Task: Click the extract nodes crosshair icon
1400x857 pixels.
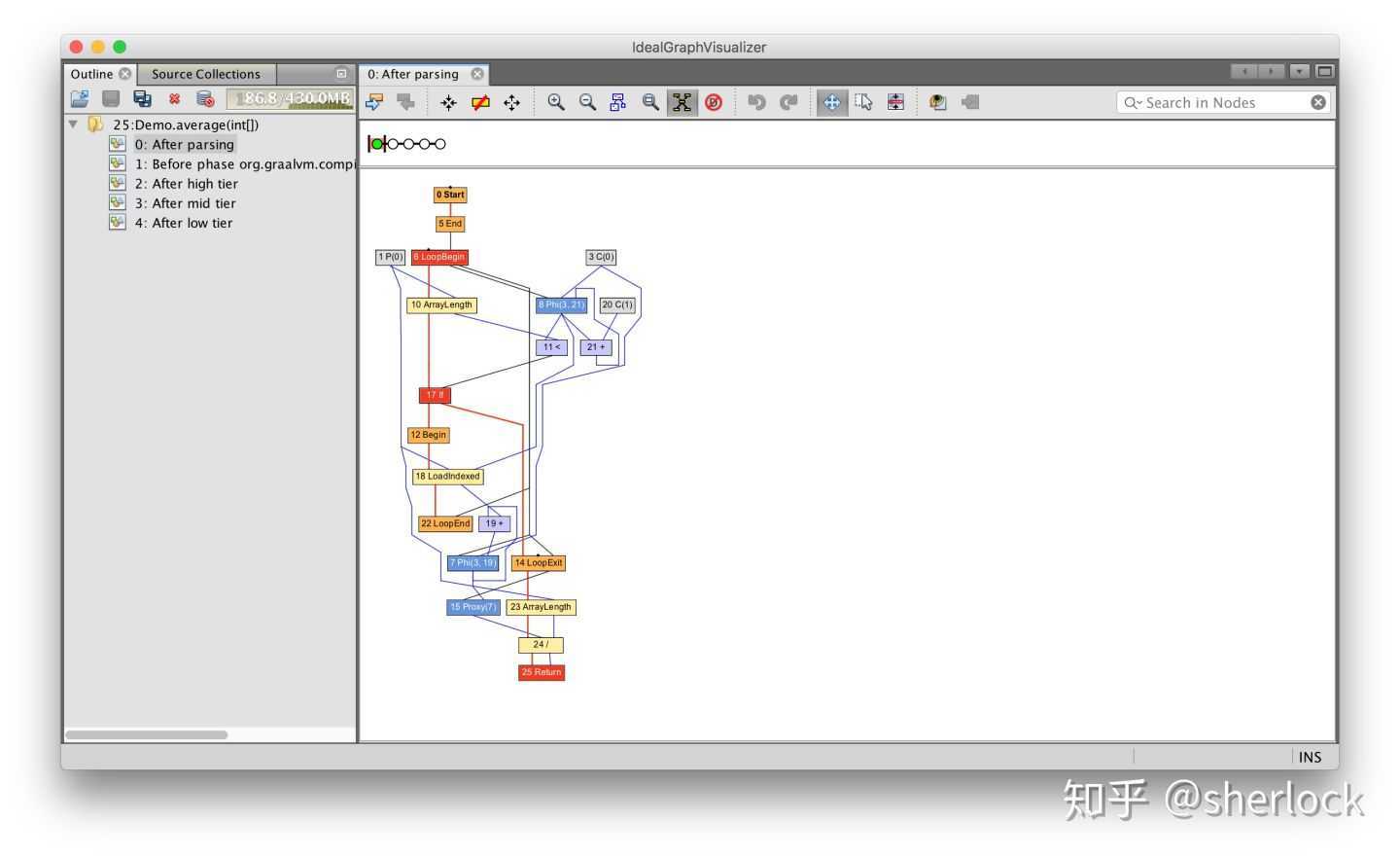Action: [x=448, y=102]
